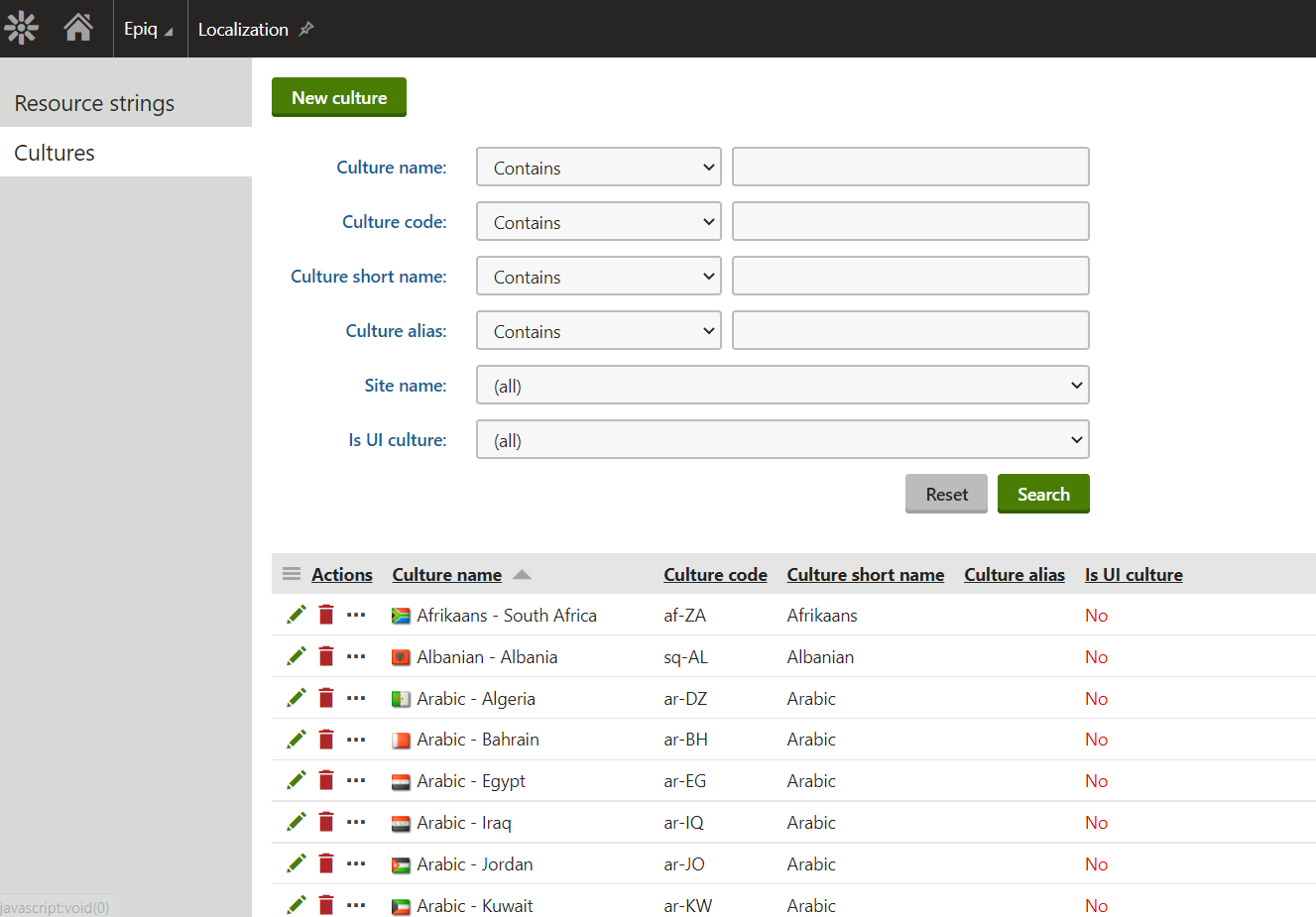Open more actions for Arabic - Algeria

(x=356, y=698)
